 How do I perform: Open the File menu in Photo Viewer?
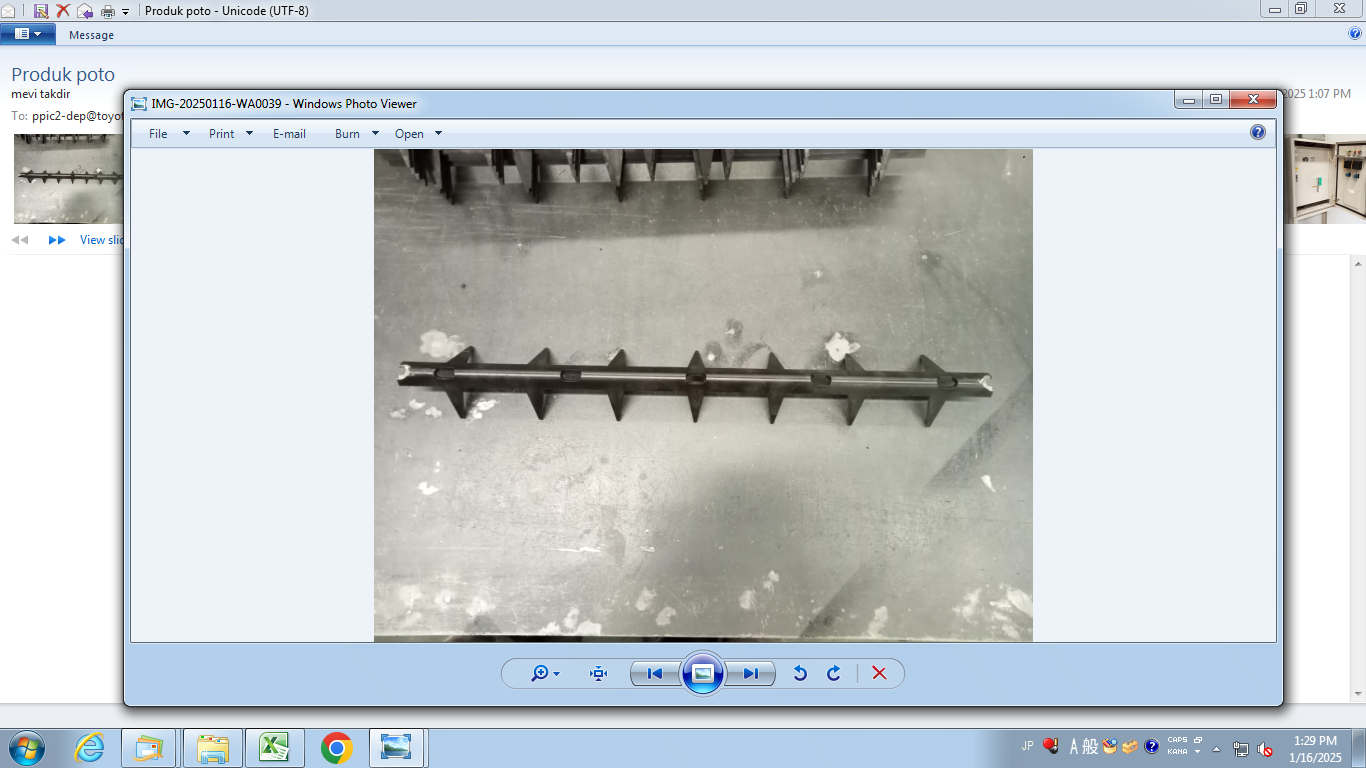(x=158, y=133)
